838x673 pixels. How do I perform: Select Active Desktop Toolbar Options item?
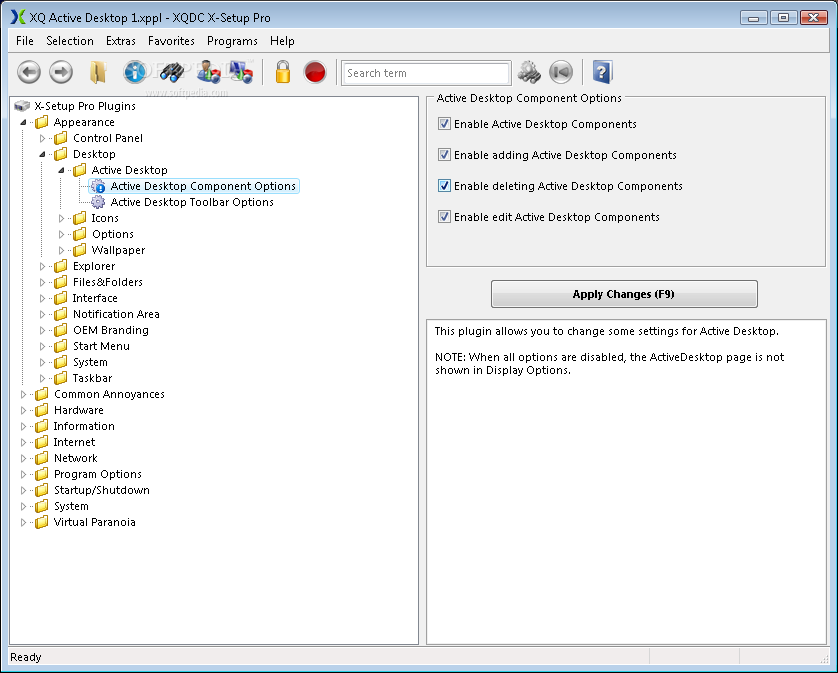point(192,202)
